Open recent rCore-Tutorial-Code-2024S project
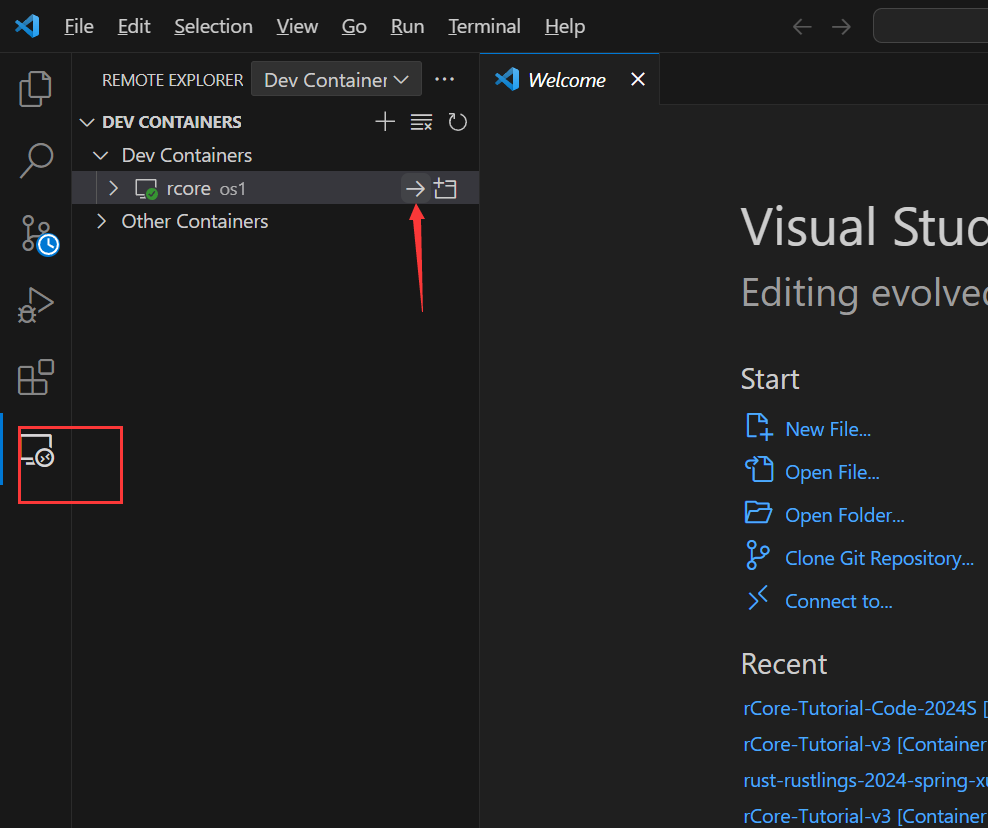 (864, 708)
